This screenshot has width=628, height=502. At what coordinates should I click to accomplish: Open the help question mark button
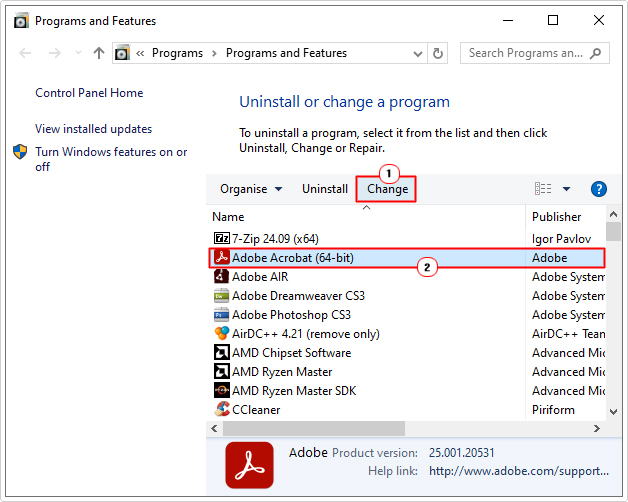(598, 189)
